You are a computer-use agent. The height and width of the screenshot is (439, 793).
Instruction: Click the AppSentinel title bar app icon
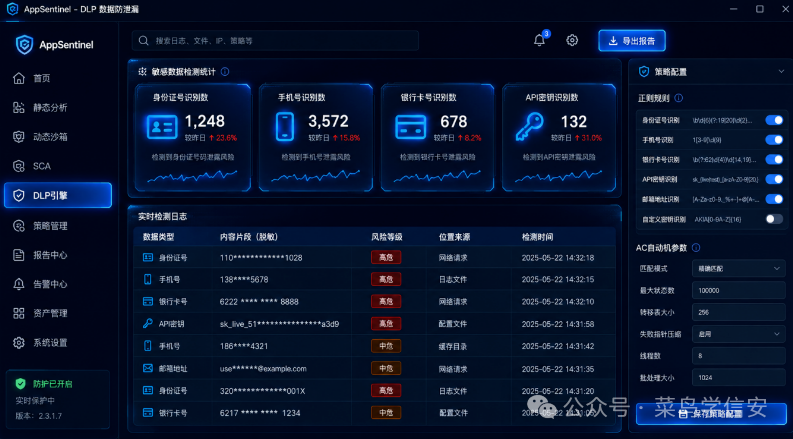12,9
